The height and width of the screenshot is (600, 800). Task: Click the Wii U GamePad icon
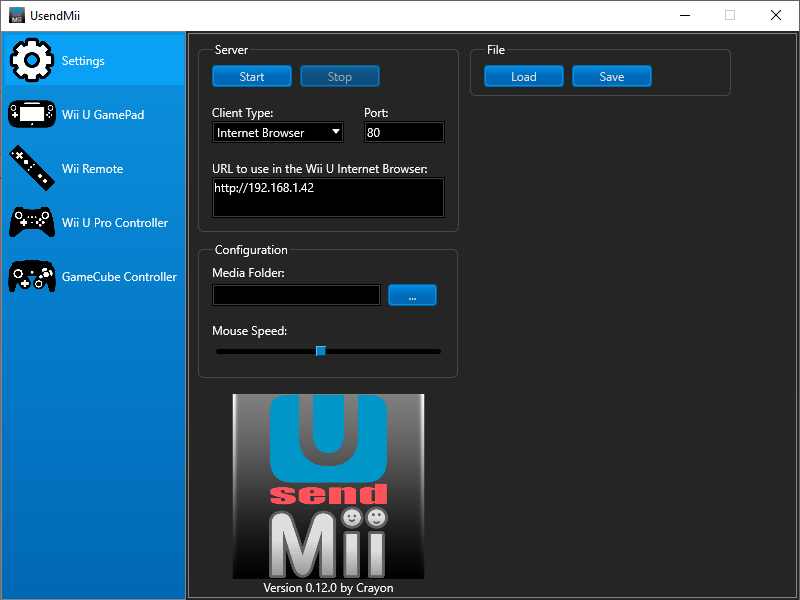[32, 115]
